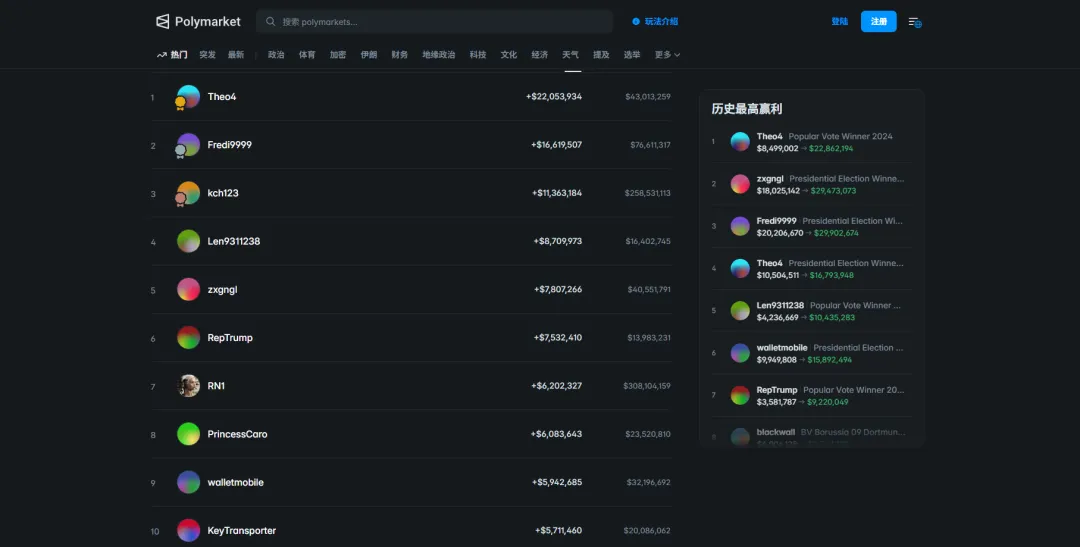The image size is (1080, 547).
Task: Select the 最新 tab
Action: (x=236, y=54)
